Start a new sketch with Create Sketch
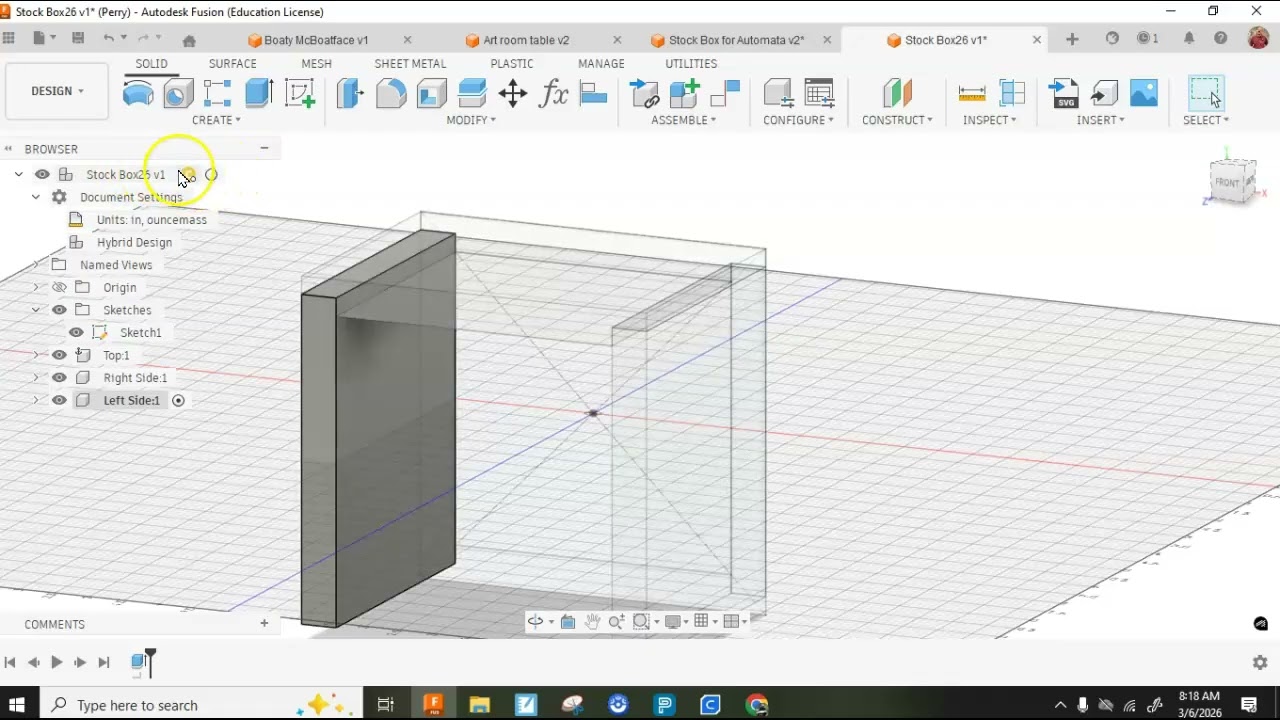 tap(300, 94)
